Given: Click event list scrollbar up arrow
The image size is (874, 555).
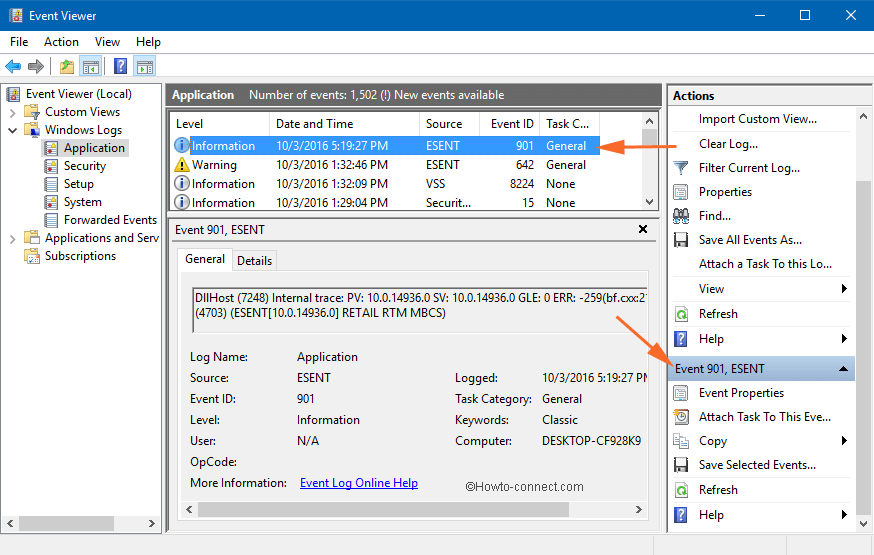Looking at the screenshot, I should point(649,121).
